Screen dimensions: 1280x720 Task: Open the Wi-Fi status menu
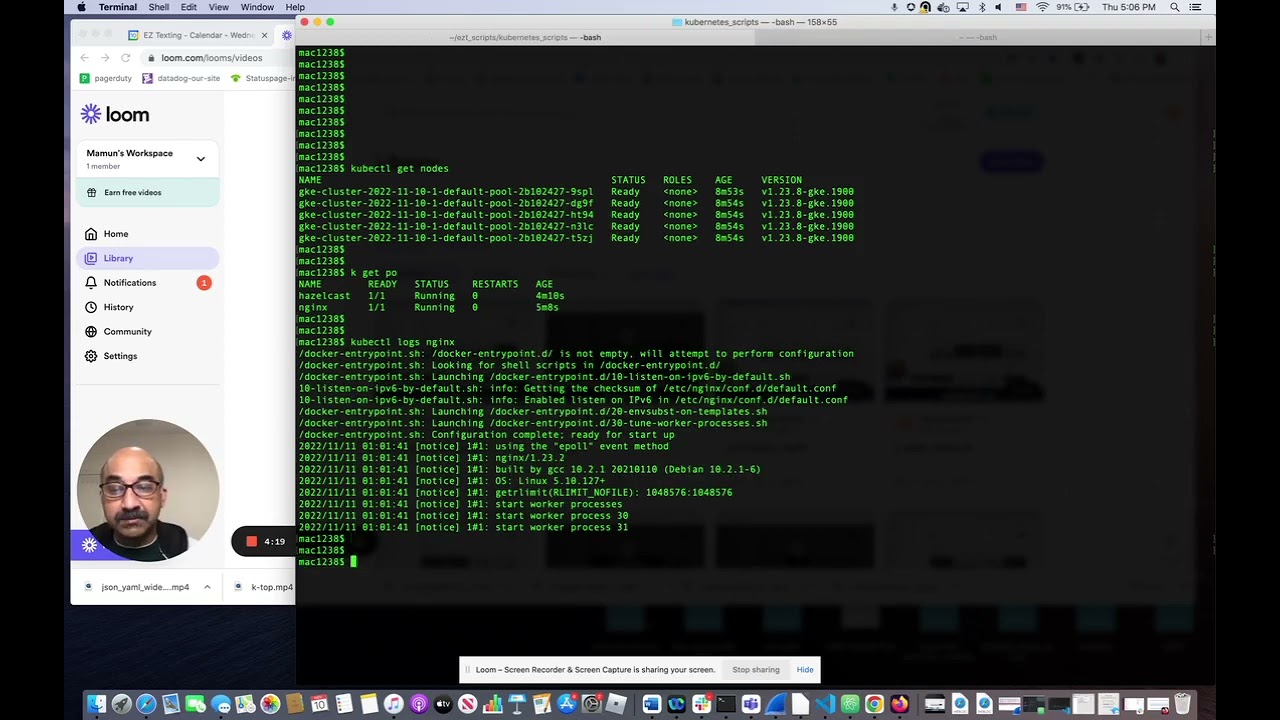[x=1043, y=7]
